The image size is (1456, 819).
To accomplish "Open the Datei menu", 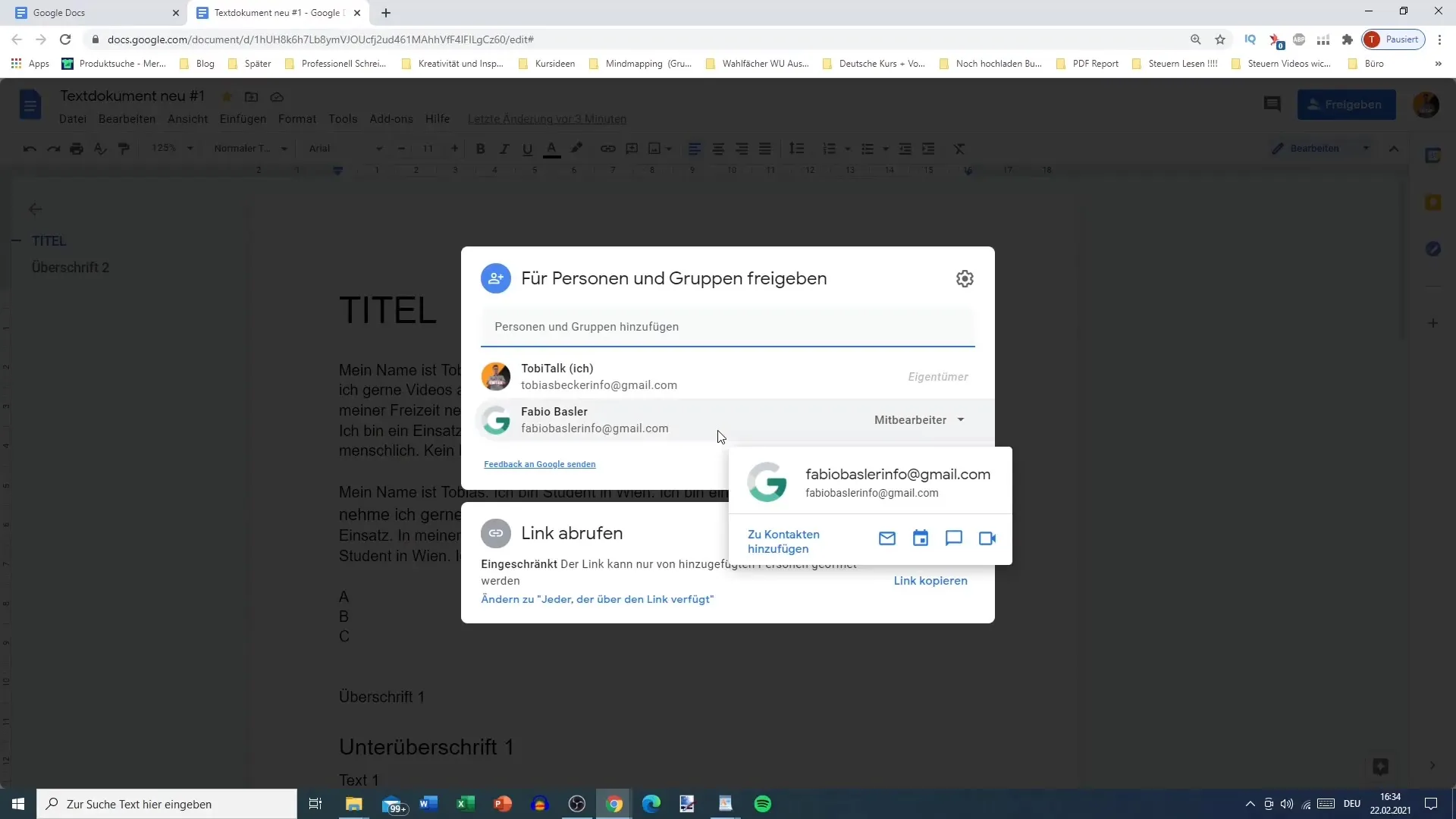I will click(73, 119).
